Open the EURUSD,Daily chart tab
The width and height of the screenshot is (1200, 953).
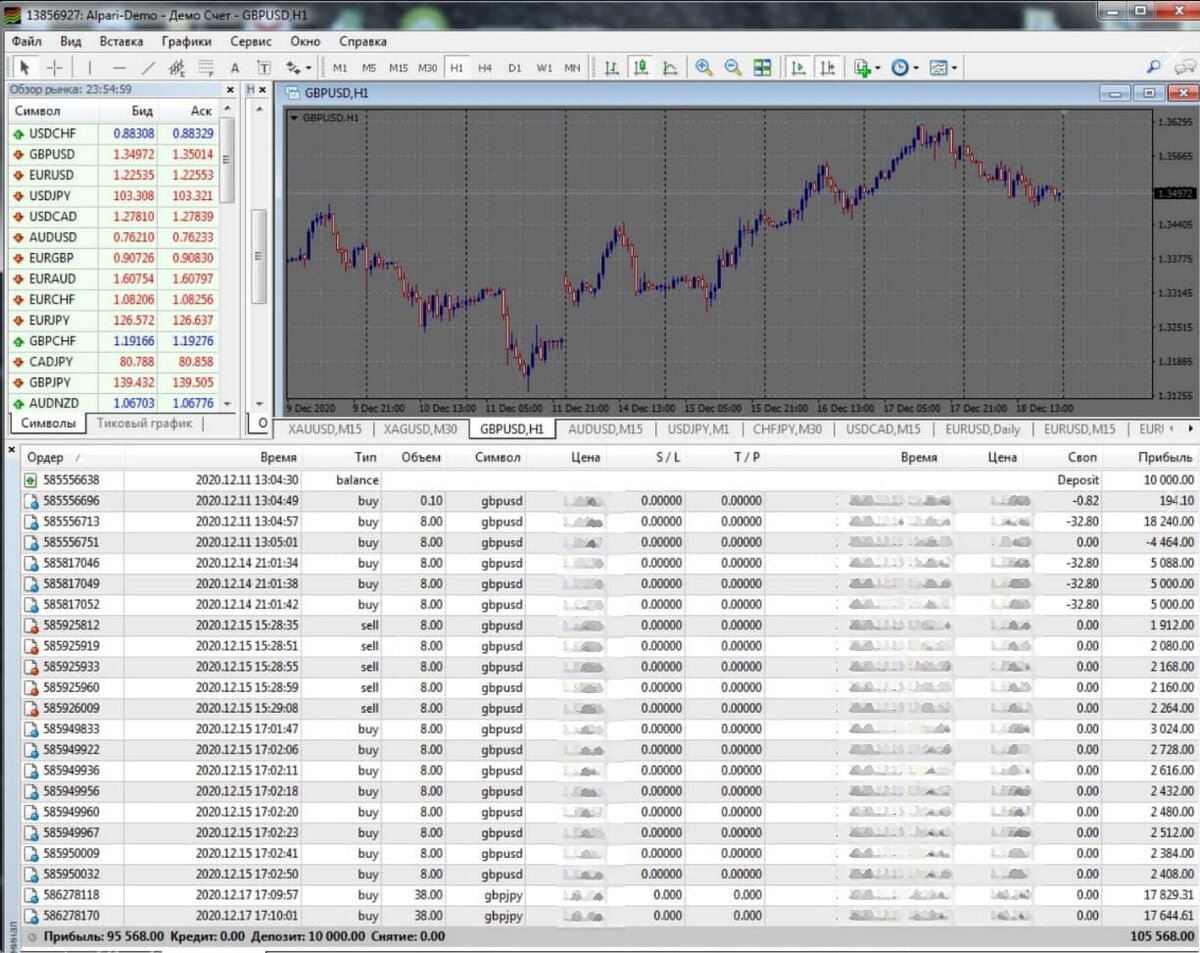981,429
